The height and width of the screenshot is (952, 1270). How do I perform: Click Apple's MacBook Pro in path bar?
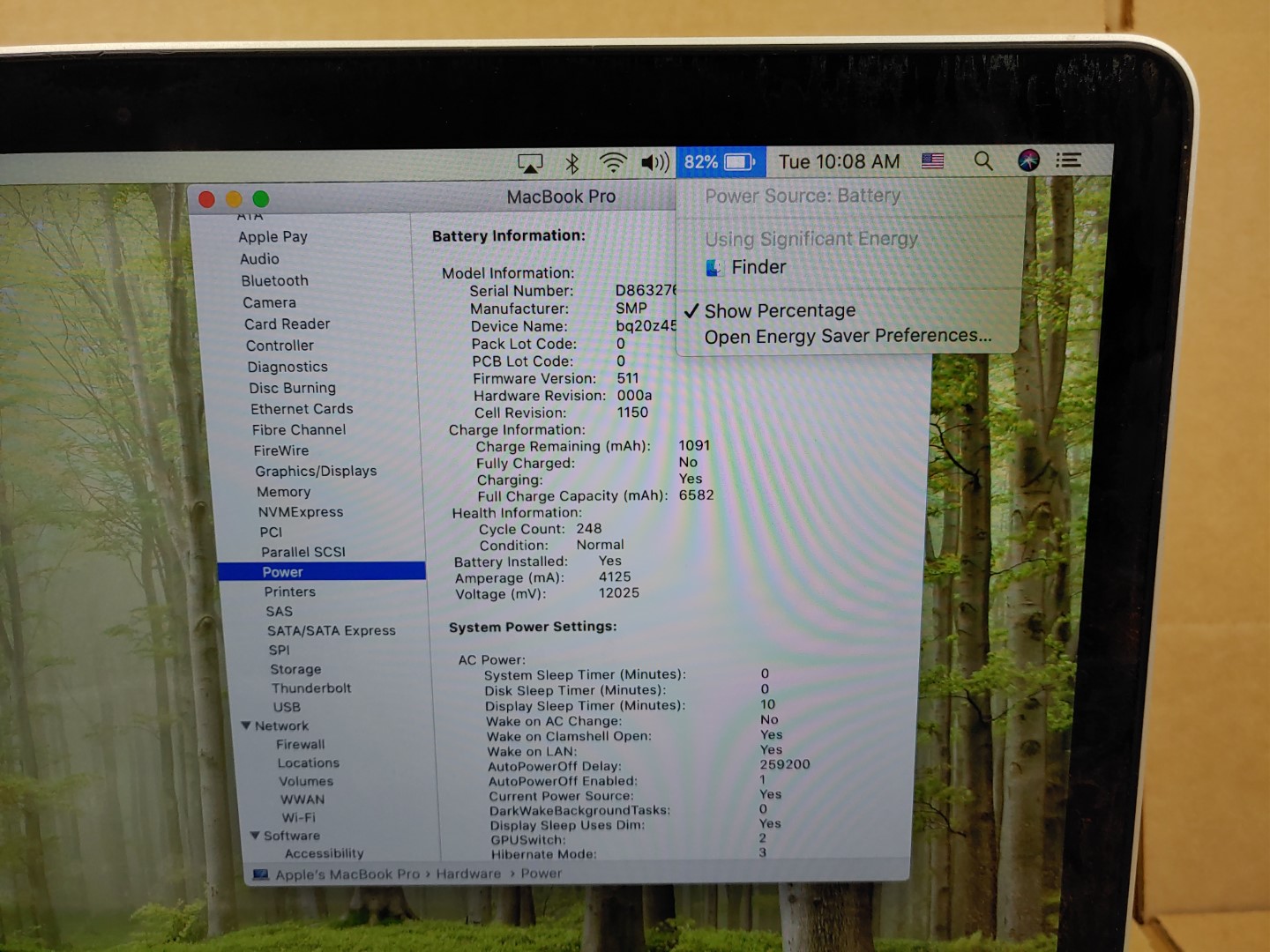[347, 874]
